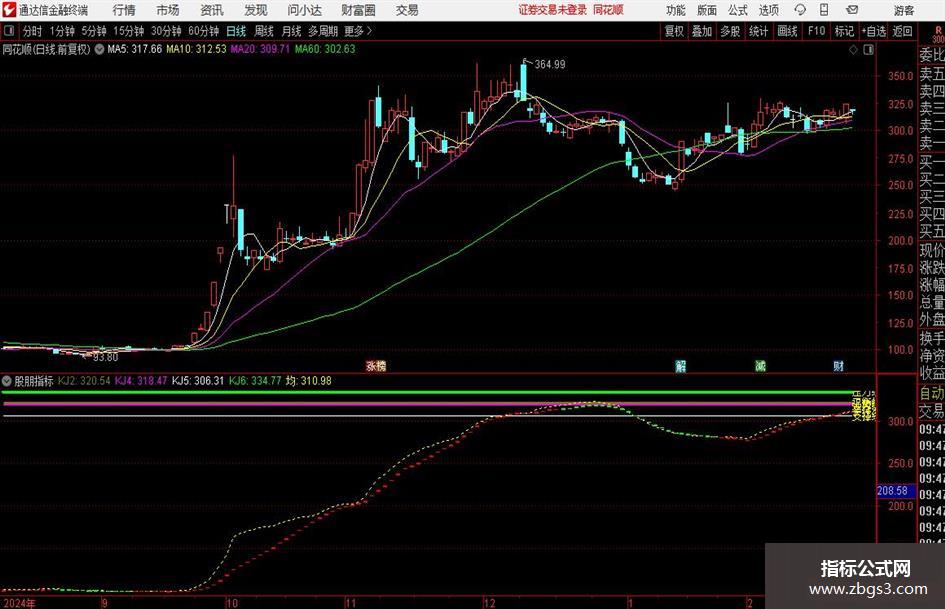Open the 行情 menu
The width and height of the screenshot is (945, 609).
124,10
